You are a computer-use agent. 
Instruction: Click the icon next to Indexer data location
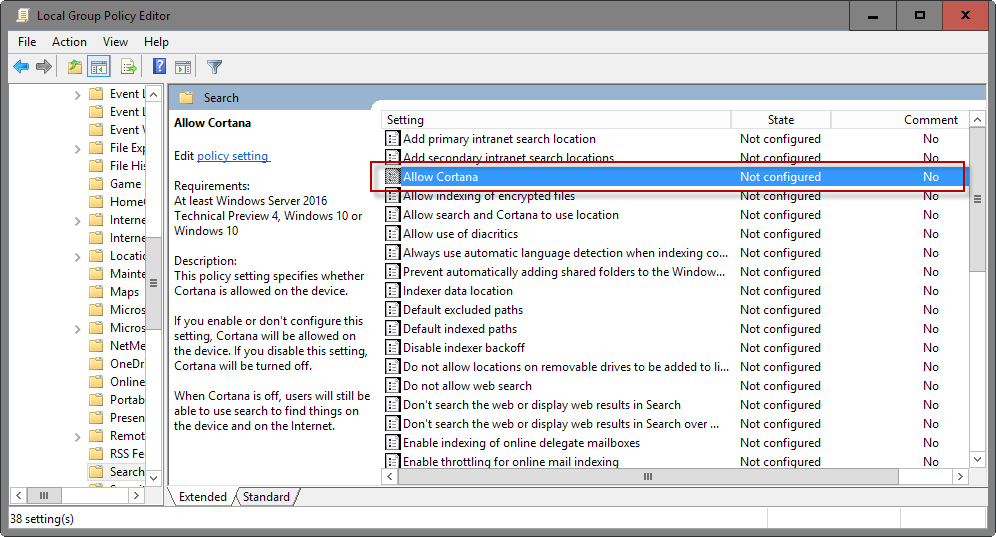(x=393, y=291)
